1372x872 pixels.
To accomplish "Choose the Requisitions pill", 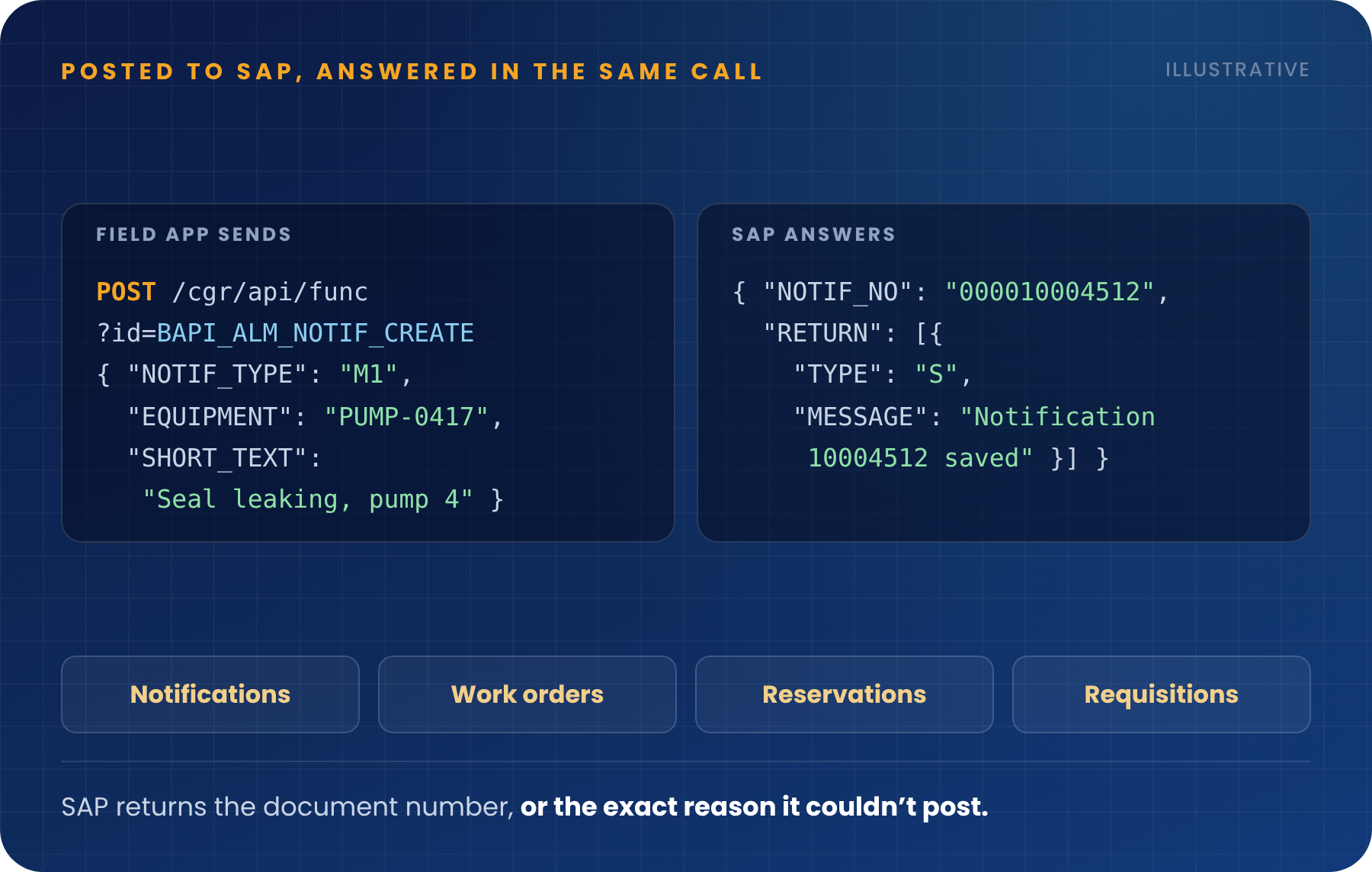I will (x=1162, y=694).
